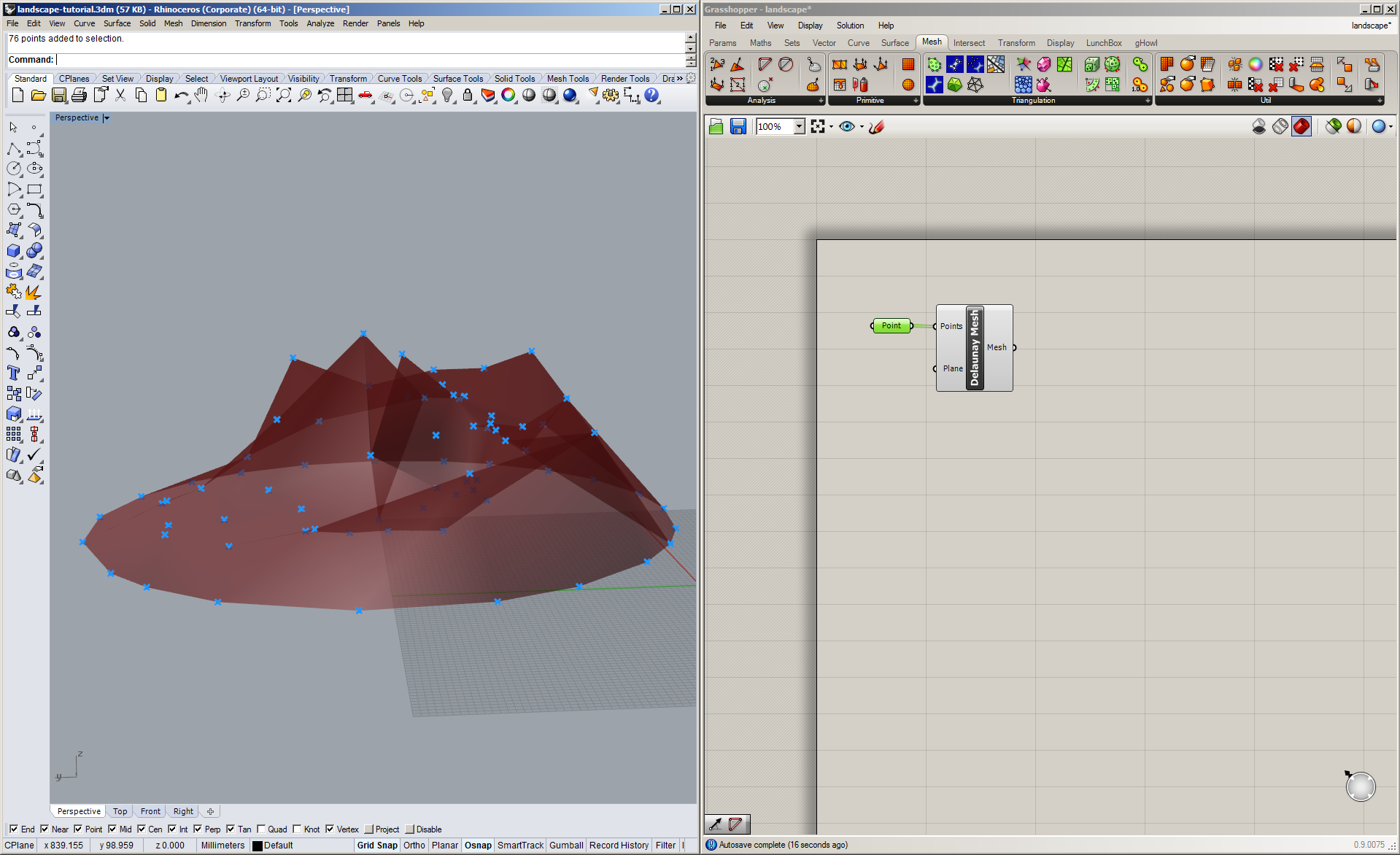The image size is (1400, 855).
Task: Click the black Default layer color swatch
Action: tap(257, 846)
